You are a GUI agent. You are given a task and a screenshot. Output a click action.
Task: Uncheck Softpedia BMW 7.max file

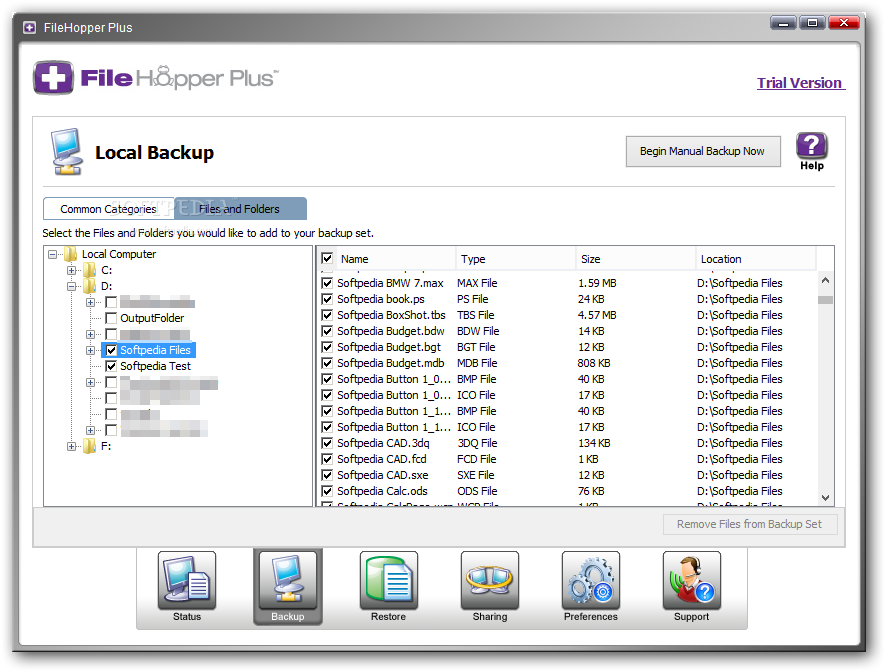327,283
